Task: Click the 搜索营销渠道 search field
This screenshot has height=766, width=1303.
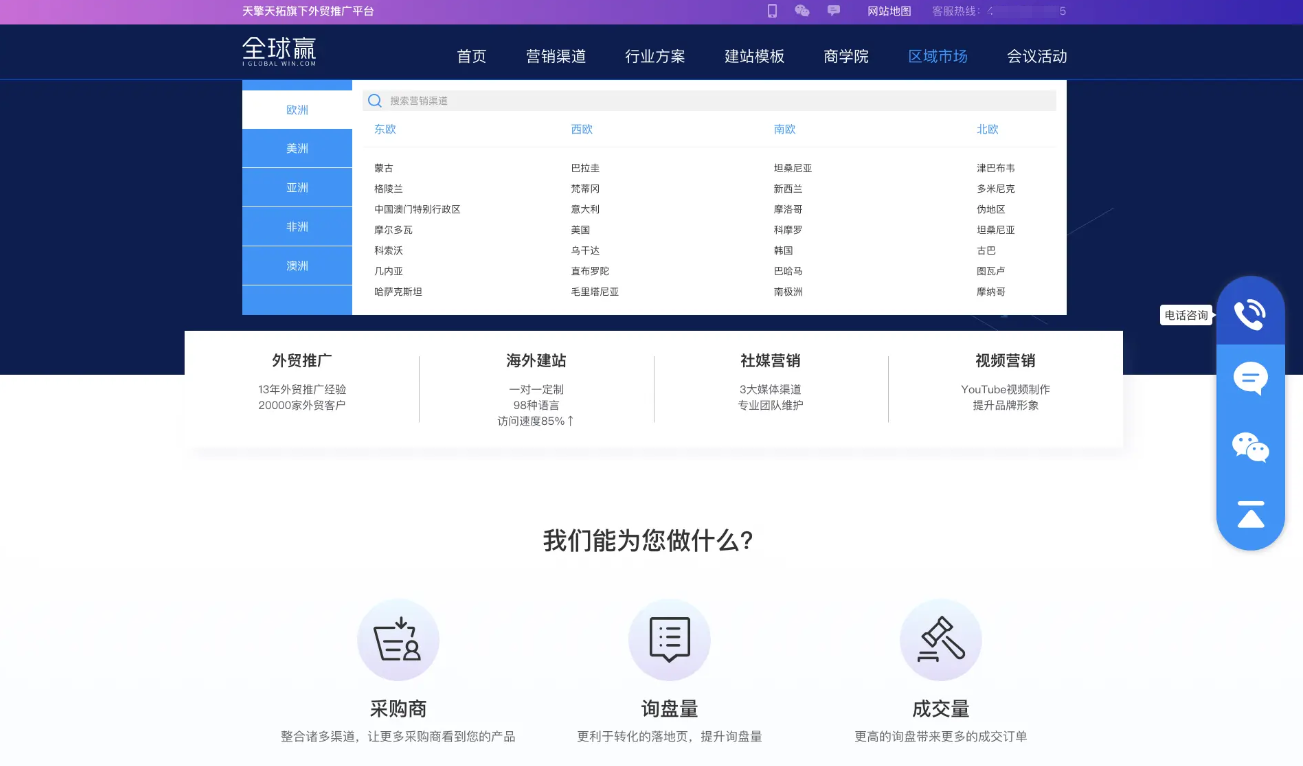Action: 710,101
